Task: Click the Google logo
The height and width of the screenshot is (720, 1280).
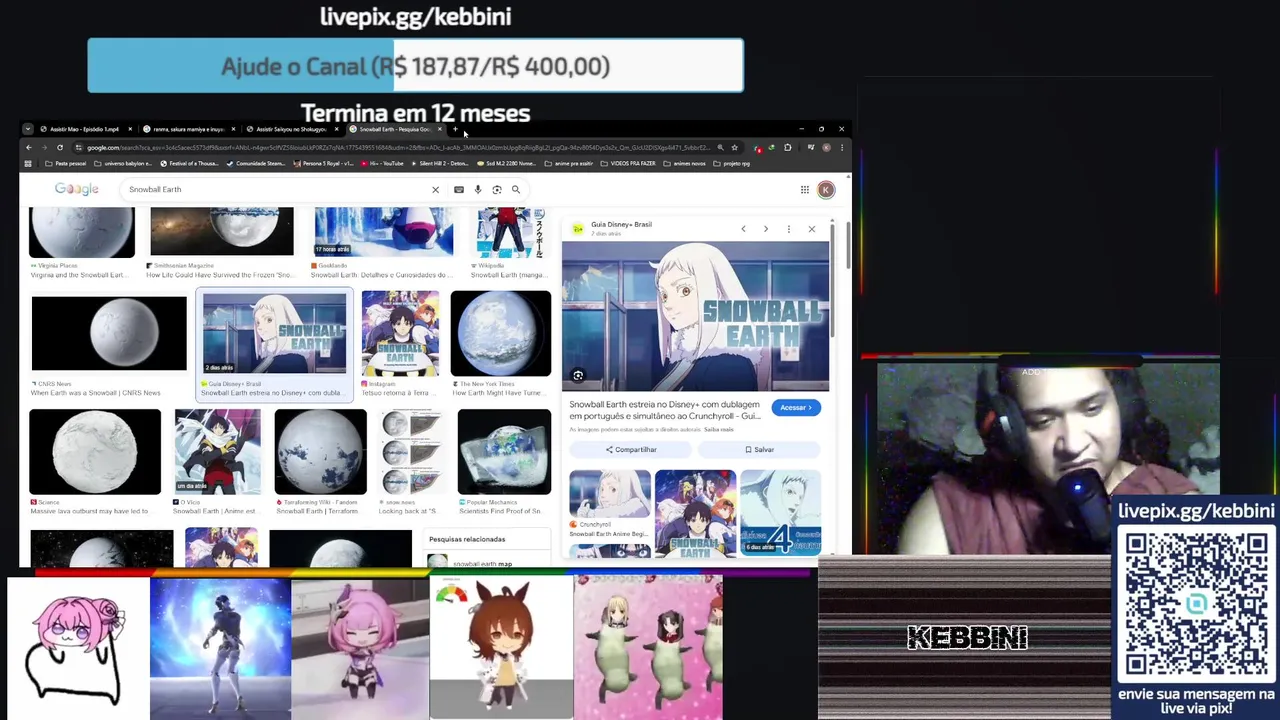Action: pyautogui.click(x=76, y=189)
